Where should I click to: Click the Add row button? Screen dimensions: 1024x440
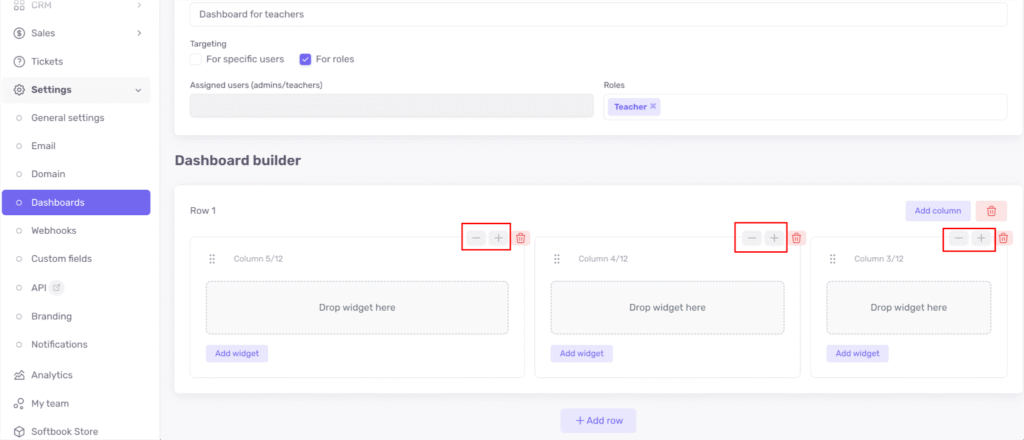598,421
